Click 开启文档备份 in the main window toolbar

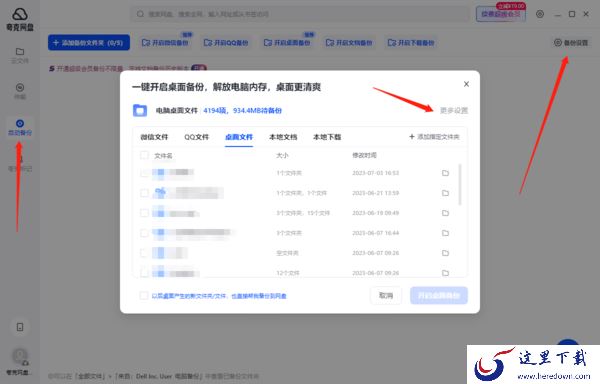click(349, 42)
